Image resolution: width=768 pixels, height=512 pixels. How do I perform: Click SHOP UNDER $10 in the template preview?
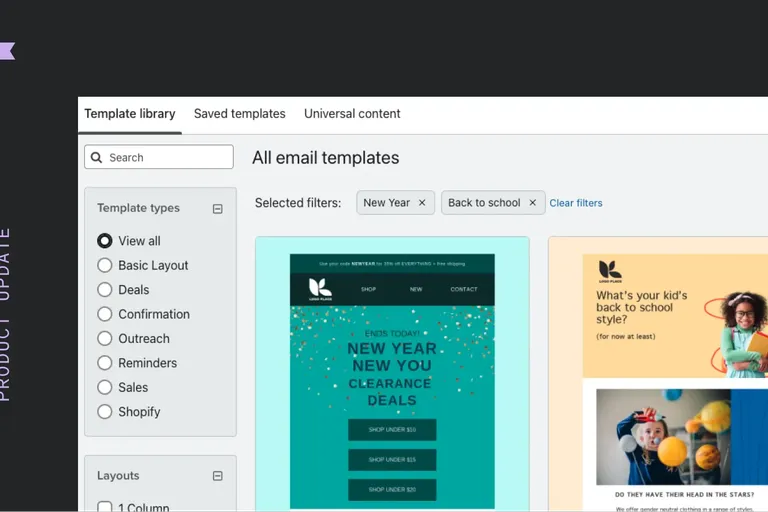[392, 430]
